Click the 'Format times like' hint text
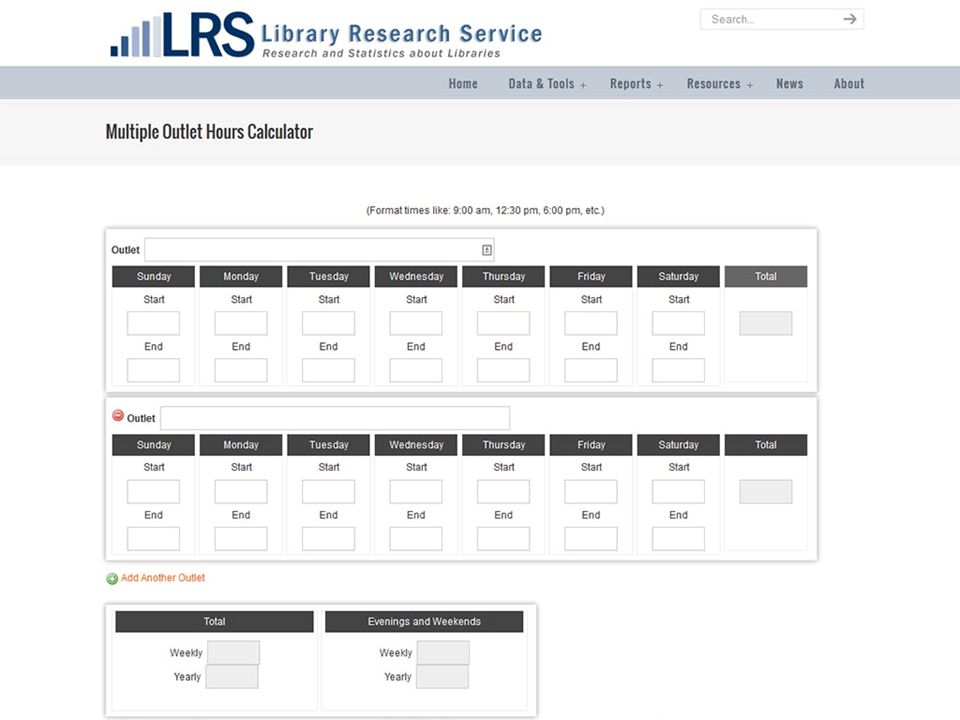The width and height of the screenshot is (960, 720). [485, 210]
